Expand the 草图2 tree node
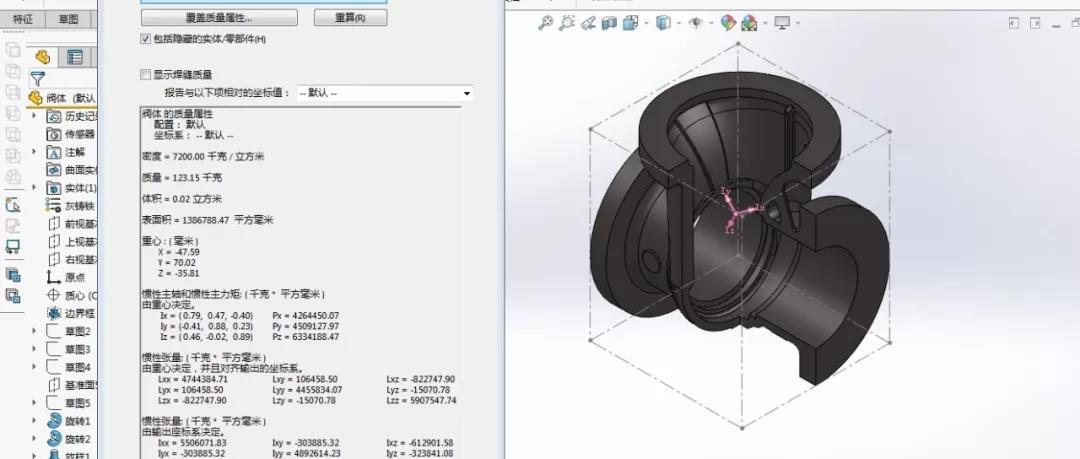Screen dimensions: 1080x459 coord(34,331)
